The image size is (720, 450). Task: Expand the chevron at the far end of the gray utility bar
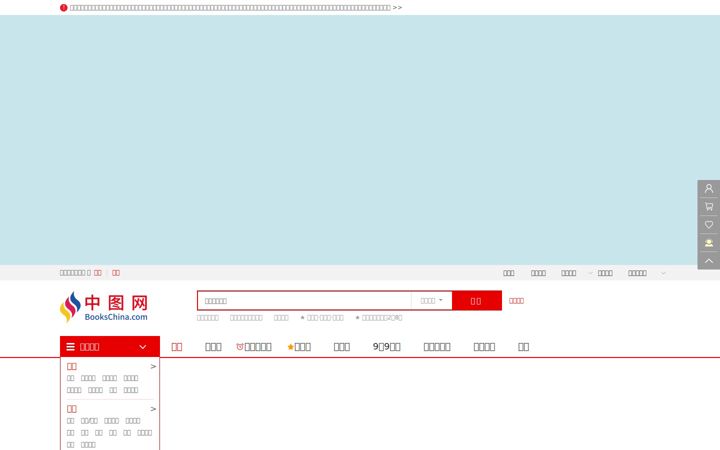663,273
